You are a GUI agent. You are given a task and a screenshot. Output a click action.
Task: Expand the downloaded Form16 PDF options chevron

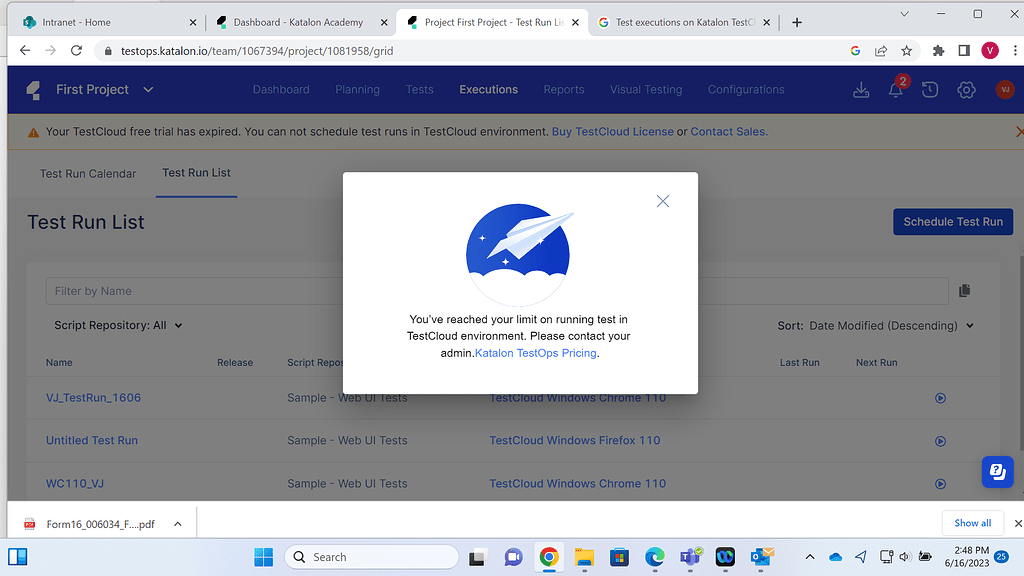[x=177, y=522]
